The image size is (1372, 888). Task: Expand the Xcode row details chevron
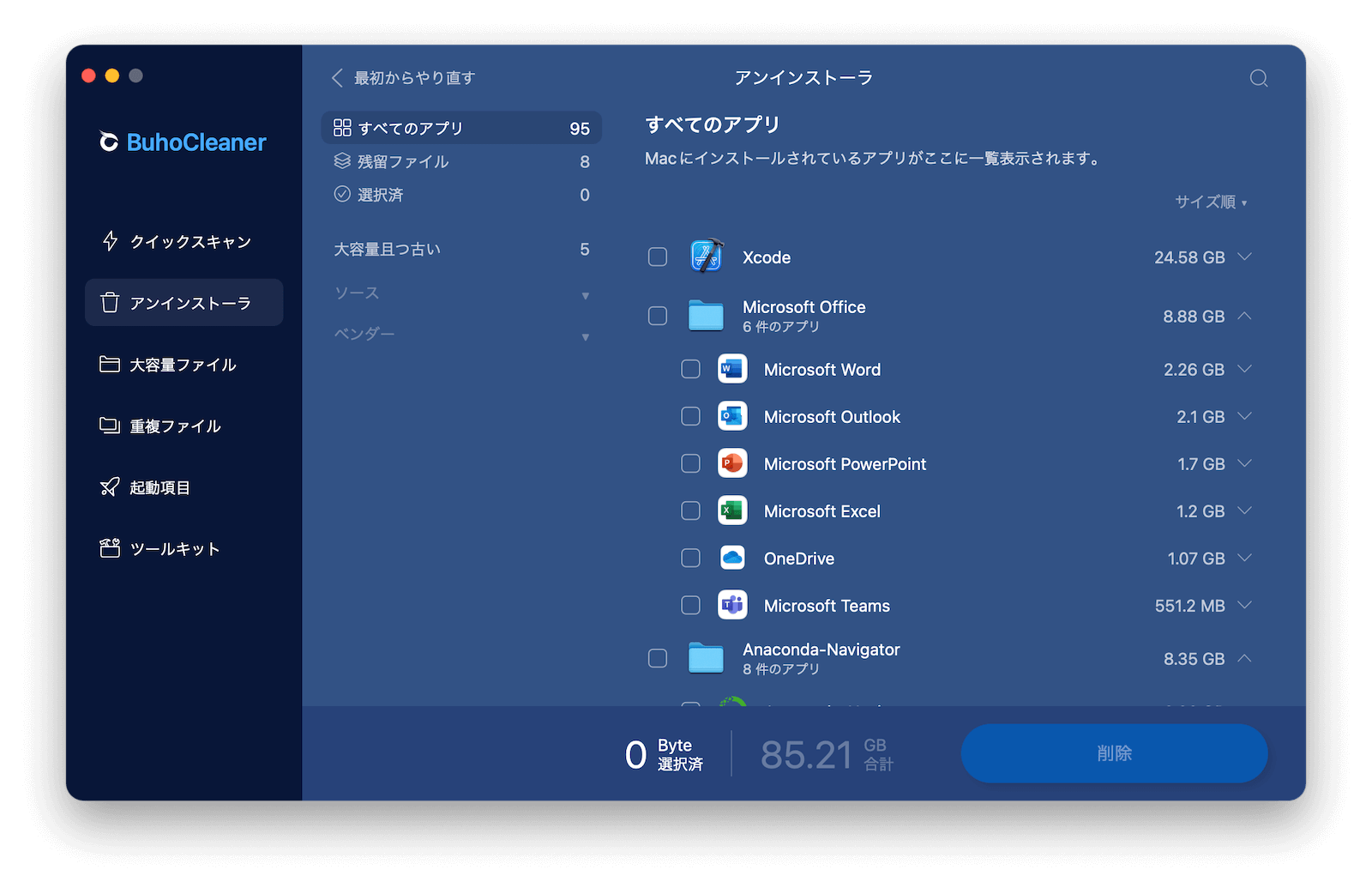coord(1245,257)
